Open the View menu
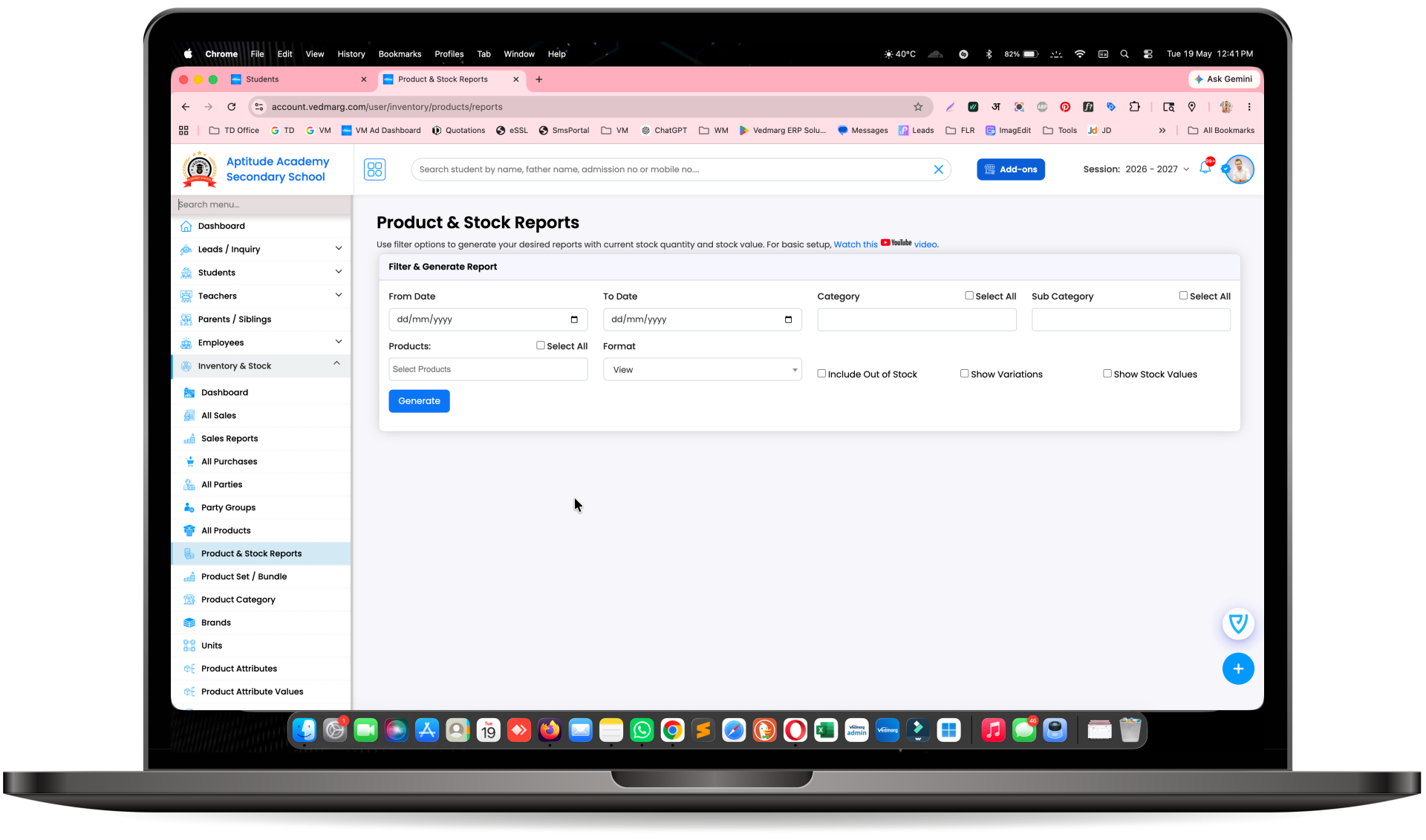Viewport: 1426px width, 840px height. point(315,54)
